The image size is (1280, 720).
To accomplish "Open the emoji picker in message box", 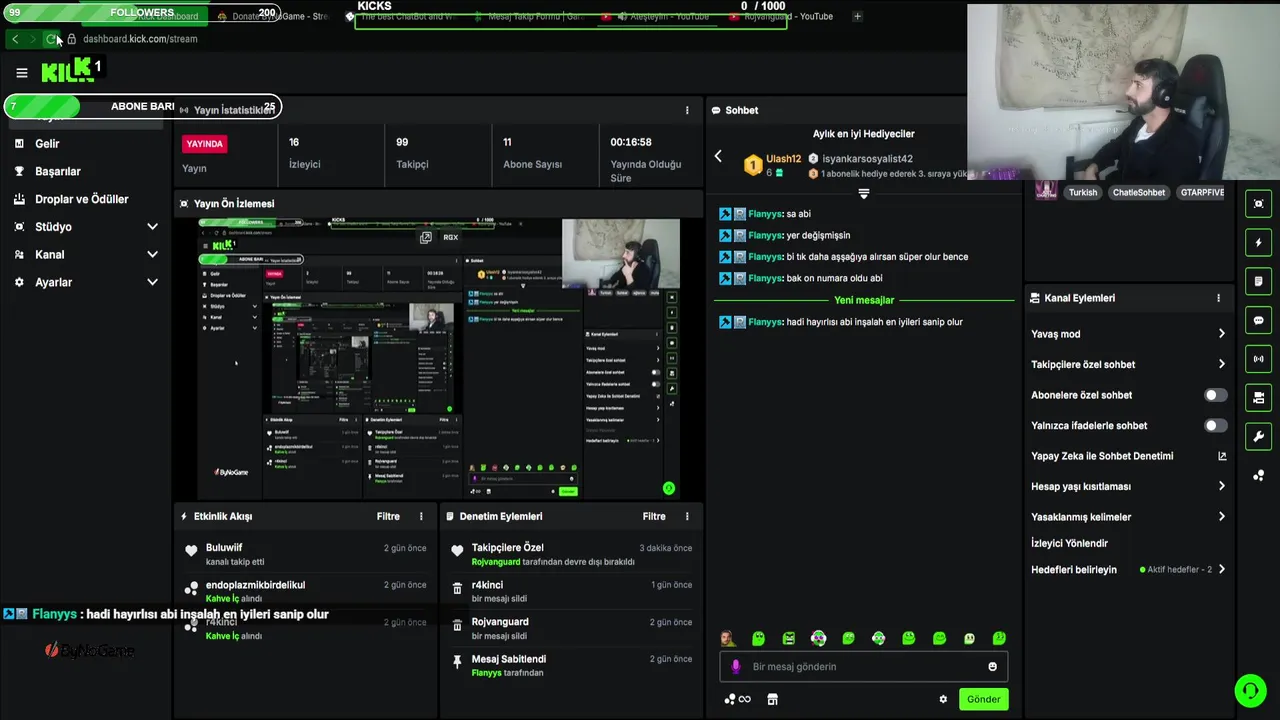I will (x=992, y=666).
